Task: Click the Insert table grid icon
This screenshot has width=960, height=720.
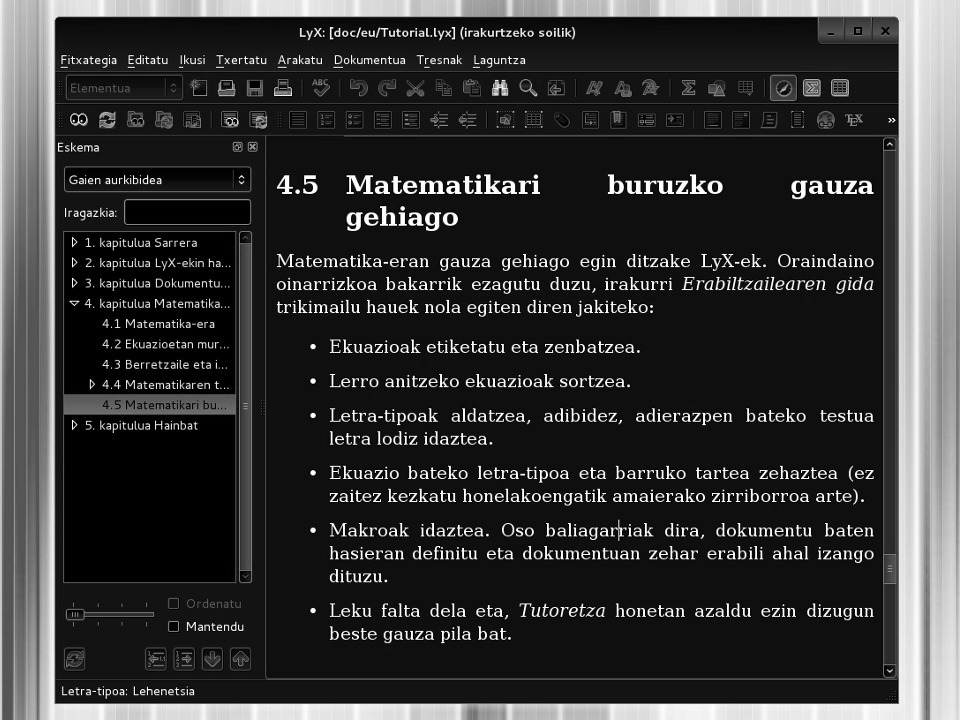Action: tap(745, 88)
